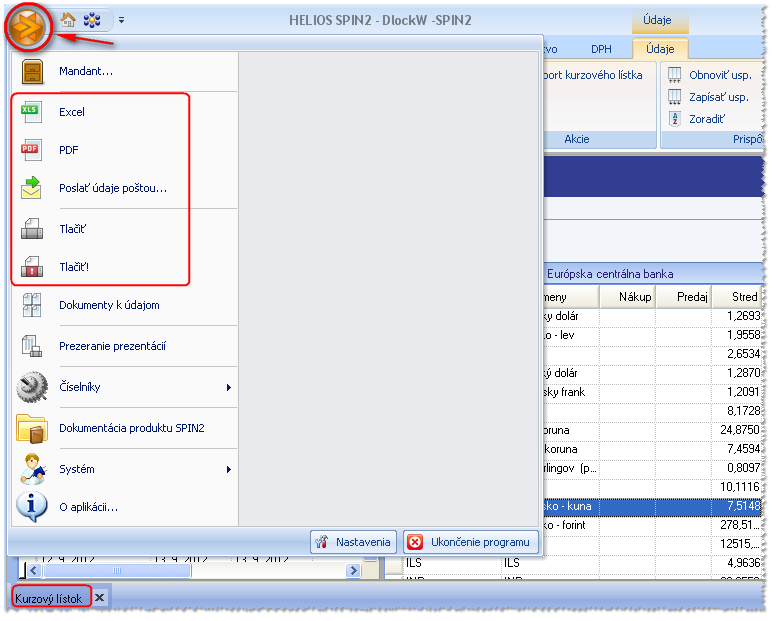The width and height of the screenshot is (776, 621).
Task: Click the value 1,2693 dolár row
Action: point(743,316)
